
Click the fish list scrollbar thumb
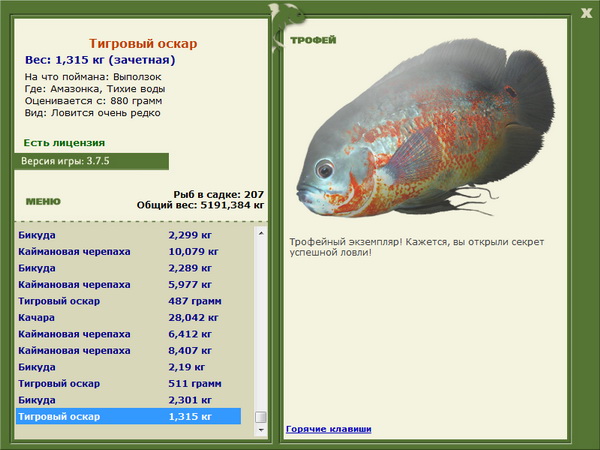[261, 417]
